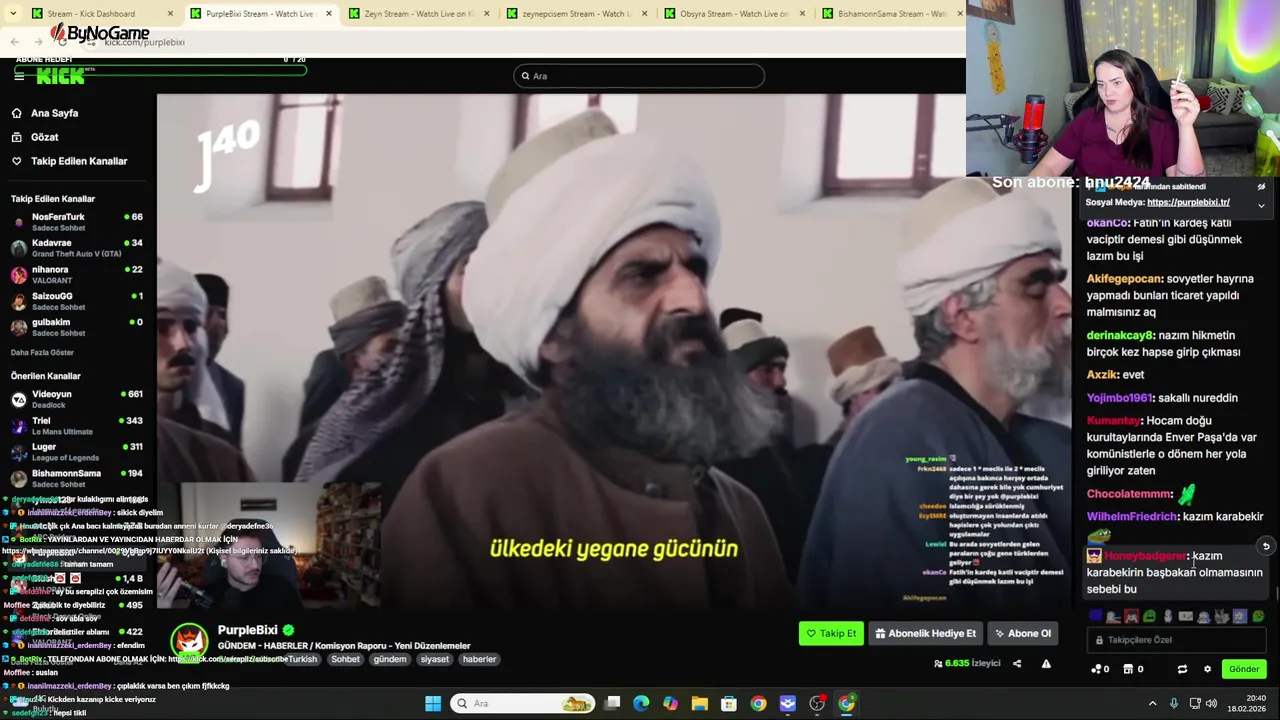Open pinned link https://purplebixi.tr/
Viewport: 1280px width, 720px height.
[x=1188, y=202]
